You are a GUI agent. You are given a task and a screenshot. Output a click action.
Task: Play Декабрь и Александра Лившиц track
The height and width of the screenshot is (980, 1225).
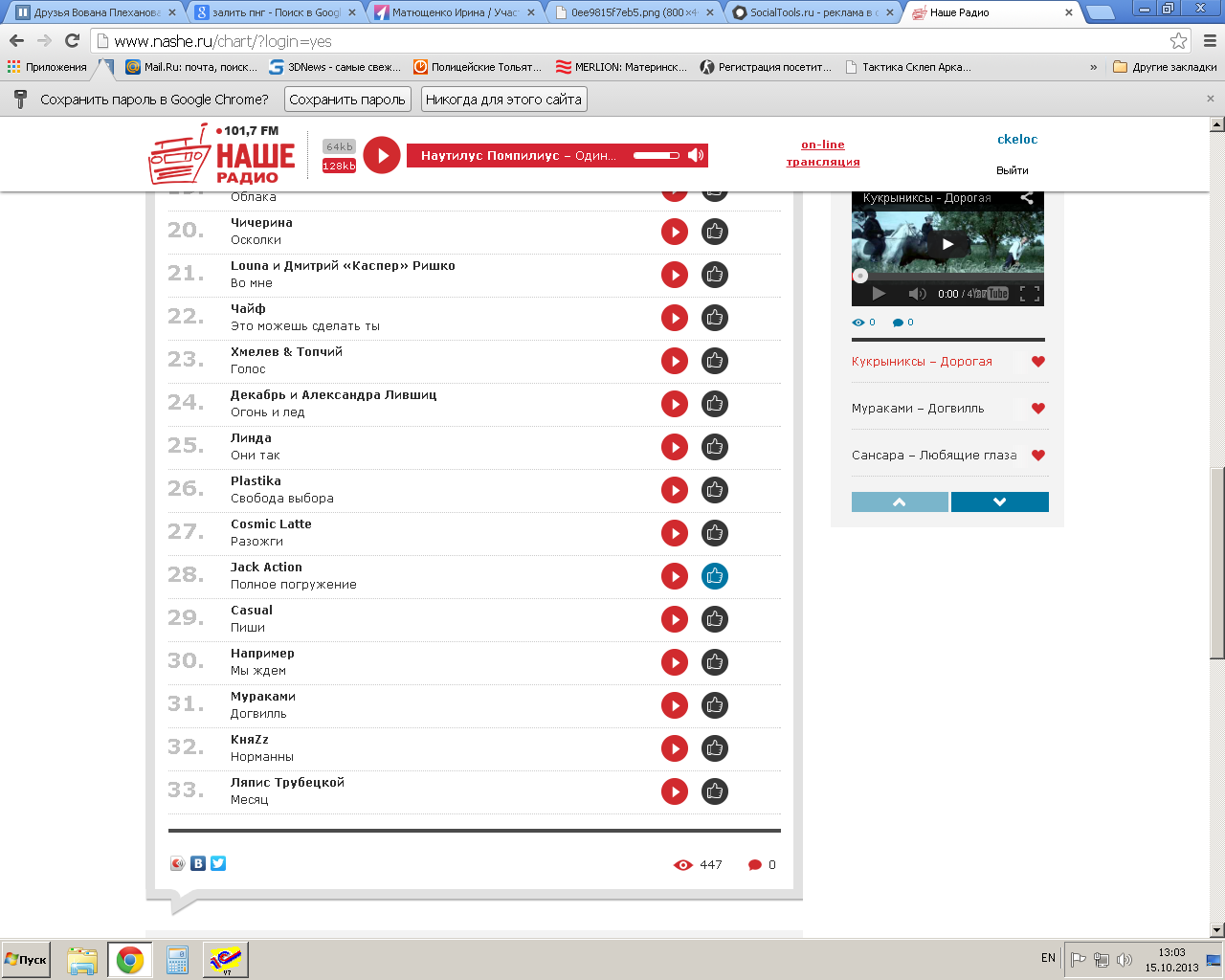click(x=675, y=404)
